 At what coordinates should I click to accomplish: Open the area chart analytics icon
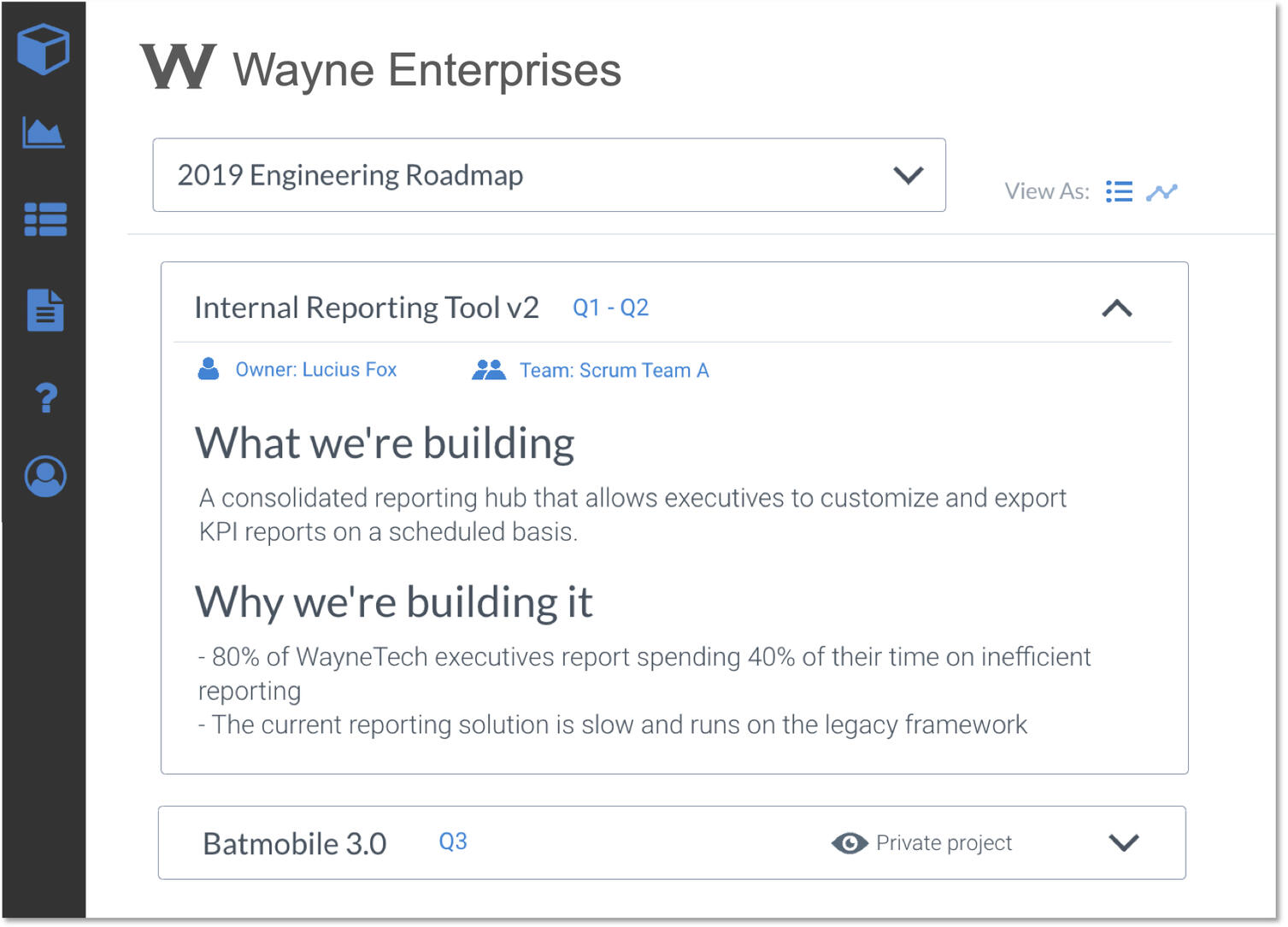tap(44, 133)
